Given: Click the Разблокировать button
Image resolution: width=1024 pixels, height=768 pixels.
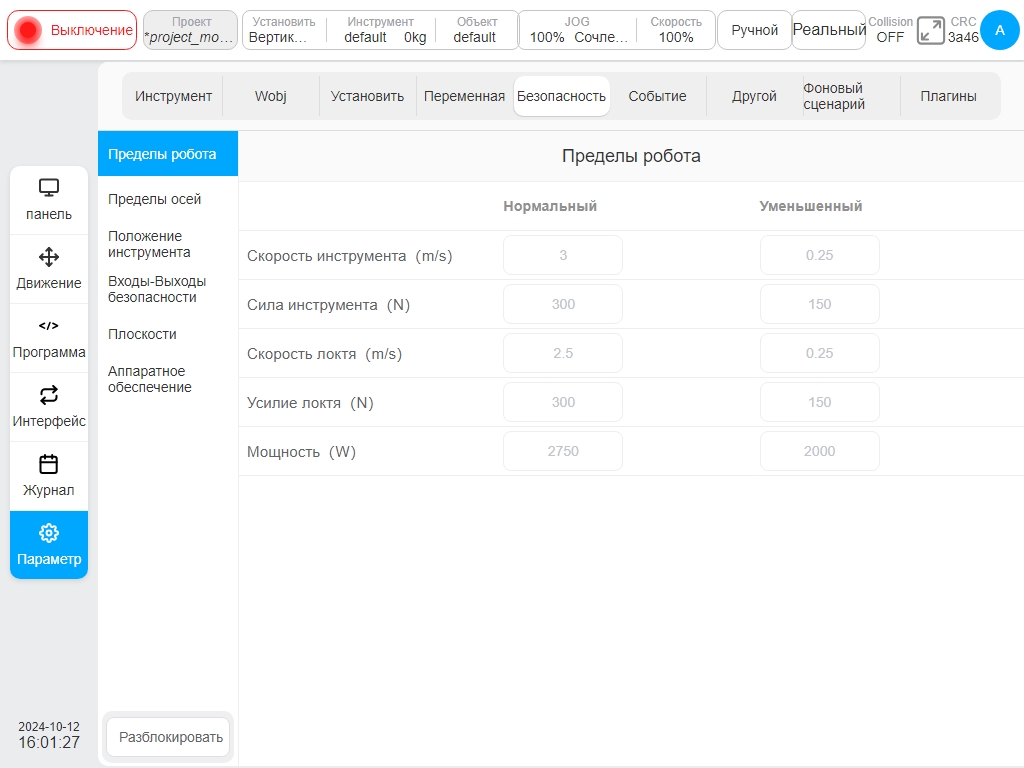Looking at the screenshot, I should (168, 737).
